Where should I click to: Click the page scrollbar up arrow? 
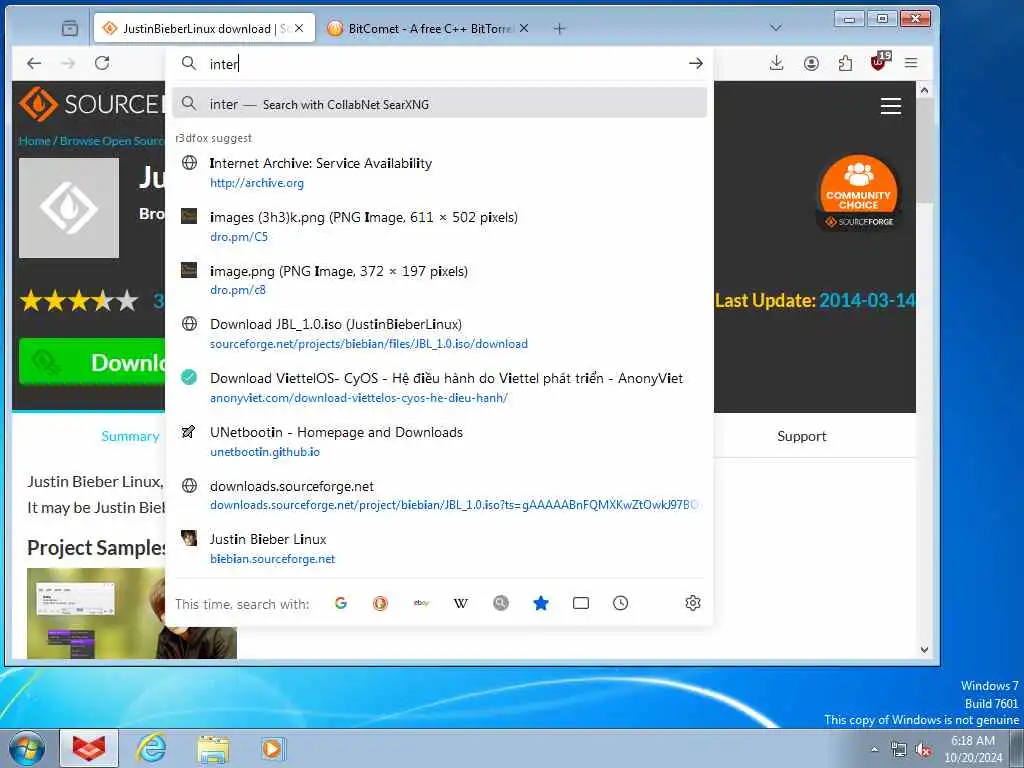924,90
